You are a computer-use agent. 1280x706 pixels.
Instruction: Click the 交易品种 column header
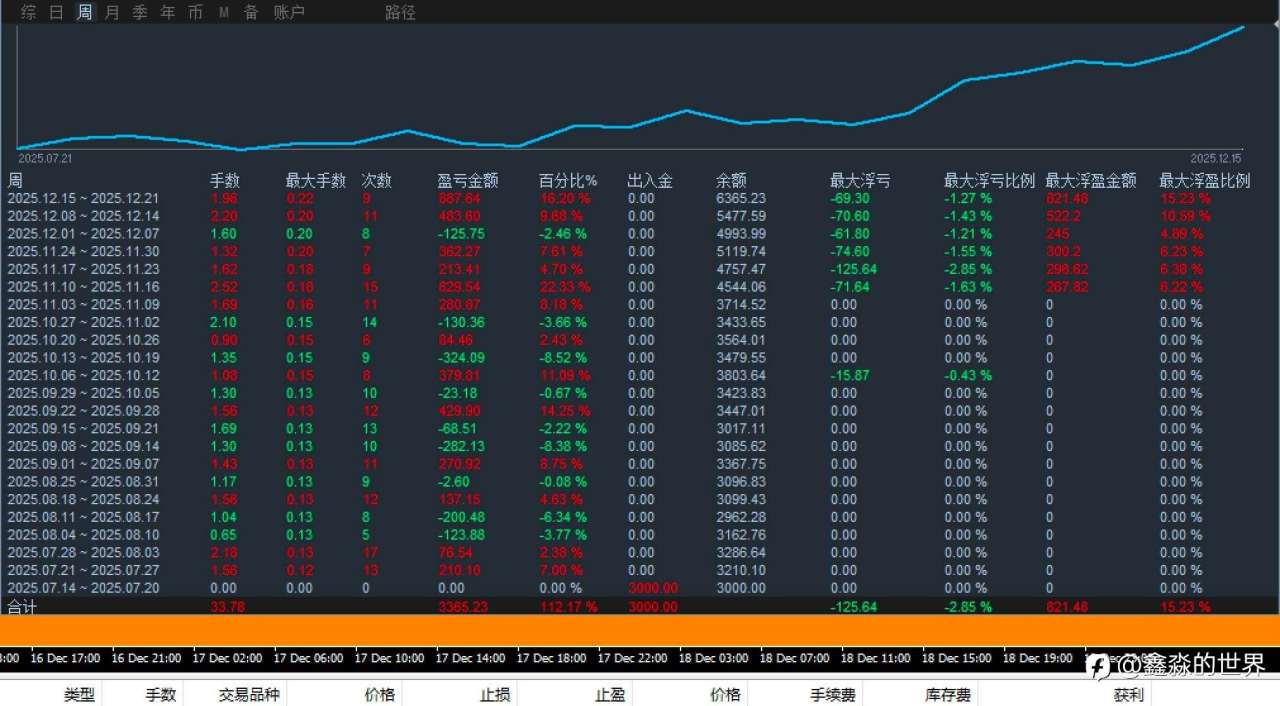click(x=249, y=695)
